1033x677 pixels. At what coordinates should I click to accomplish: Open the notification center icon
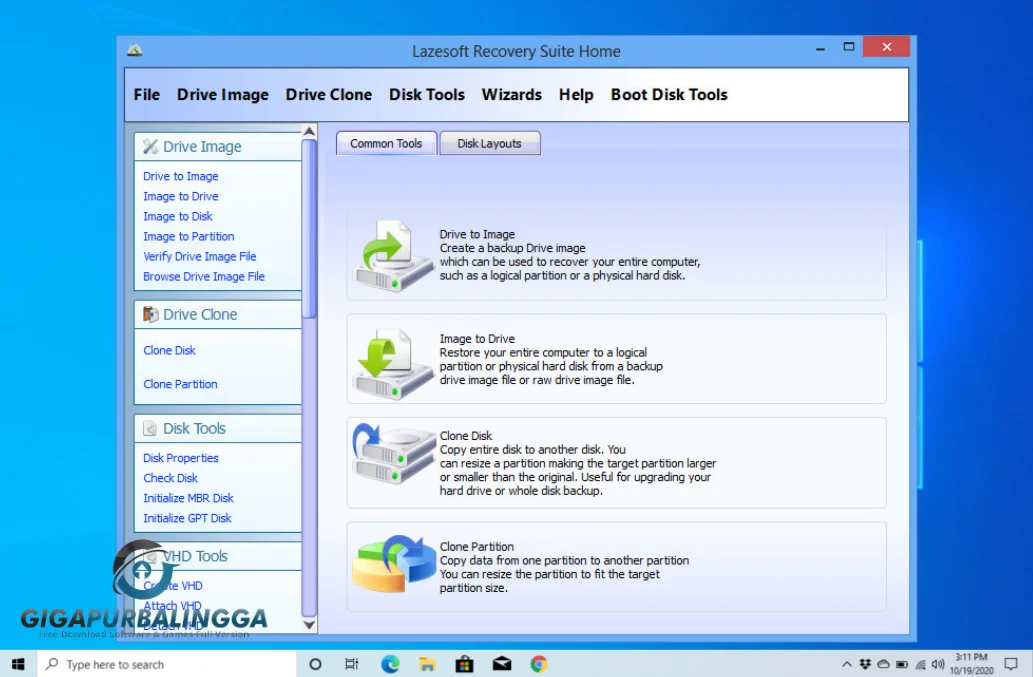[x=1011, y=664]
